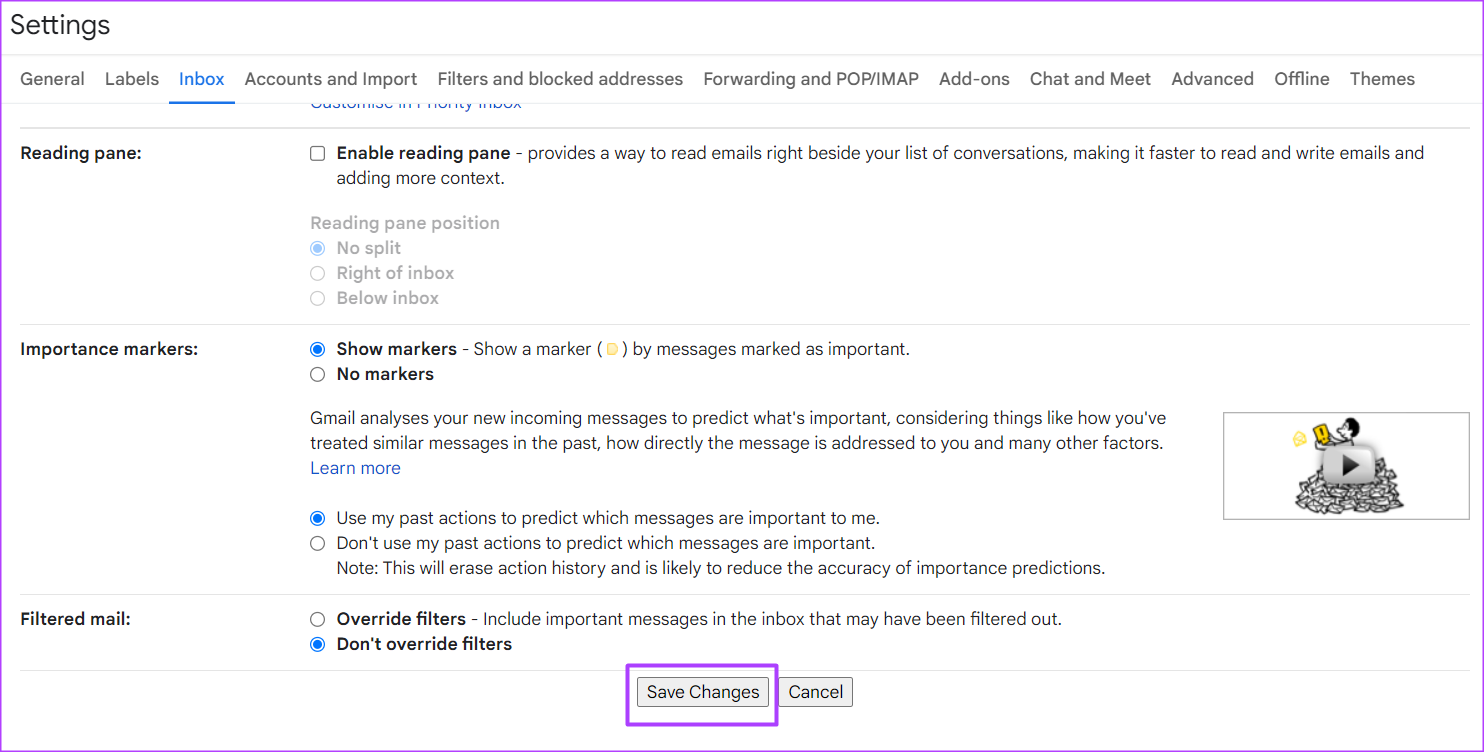Screen dimensions: 1484x752
Task: Enable reading pane checkbox
Action: point(318,154)
